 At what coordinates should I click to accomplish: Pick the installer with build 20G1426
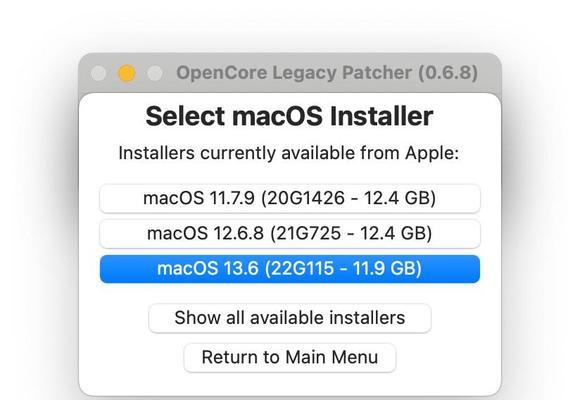pyautogui.click(x=290, y=198)
